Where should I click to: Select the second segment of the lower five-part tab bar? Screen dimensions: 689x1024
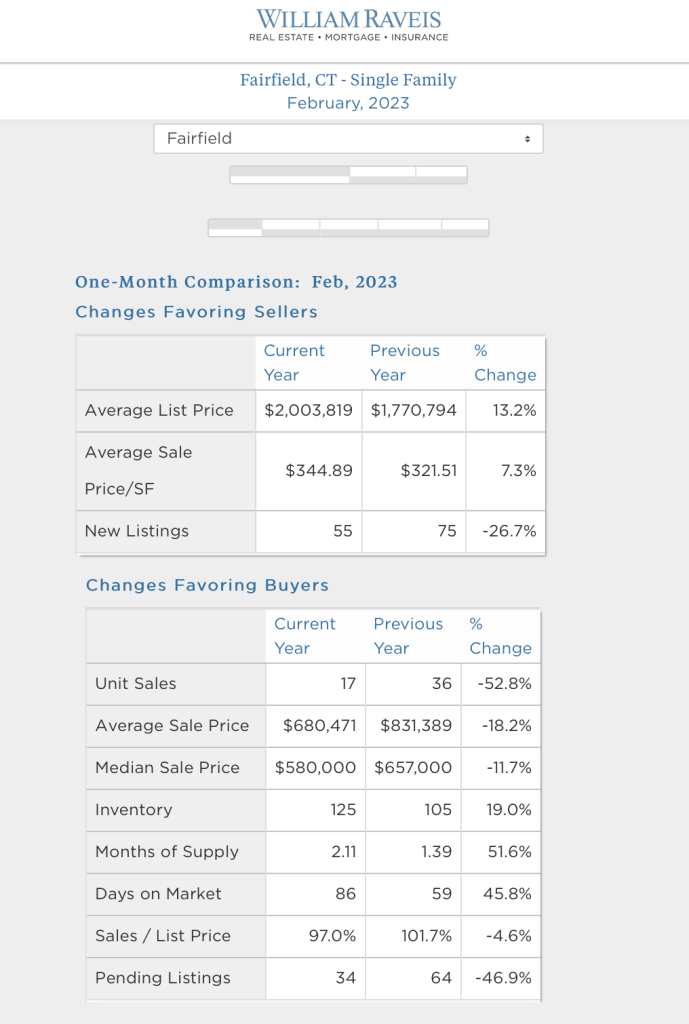(291, 227)
